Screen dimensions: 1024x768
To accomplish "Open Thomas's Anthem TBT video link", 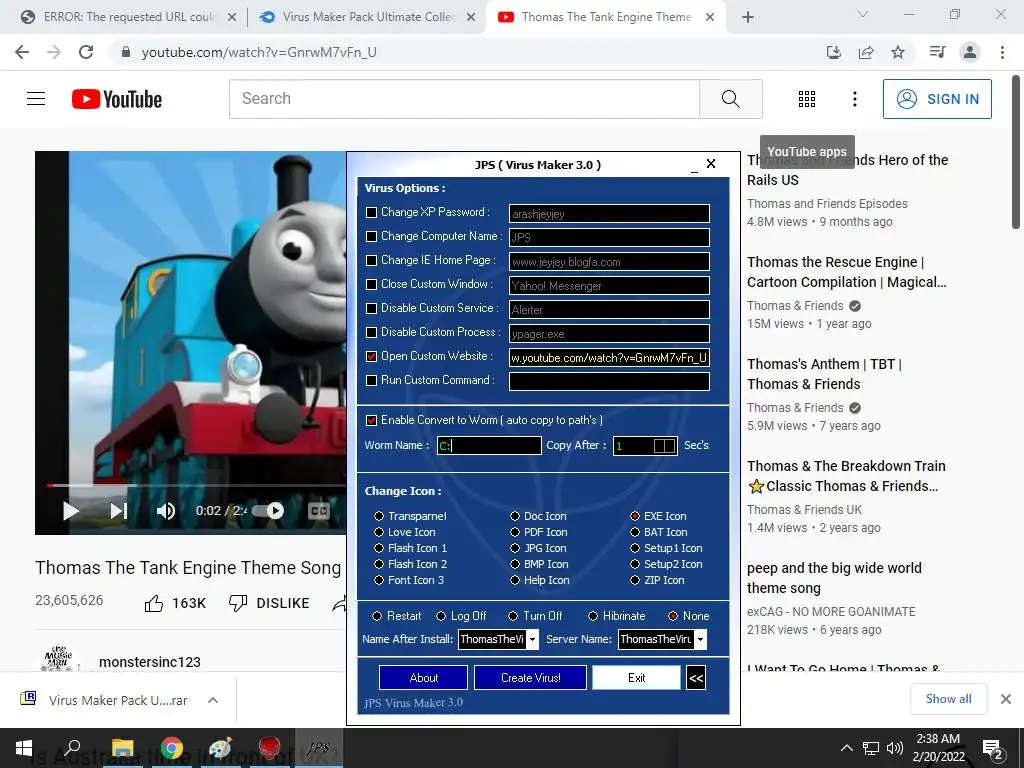I will 824,374.
